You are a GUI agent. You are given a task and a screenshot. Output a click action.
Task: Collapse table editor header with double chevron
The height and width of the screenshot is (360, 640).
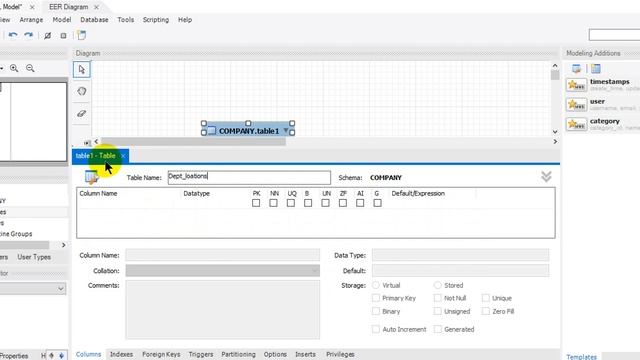pos(546,177)
